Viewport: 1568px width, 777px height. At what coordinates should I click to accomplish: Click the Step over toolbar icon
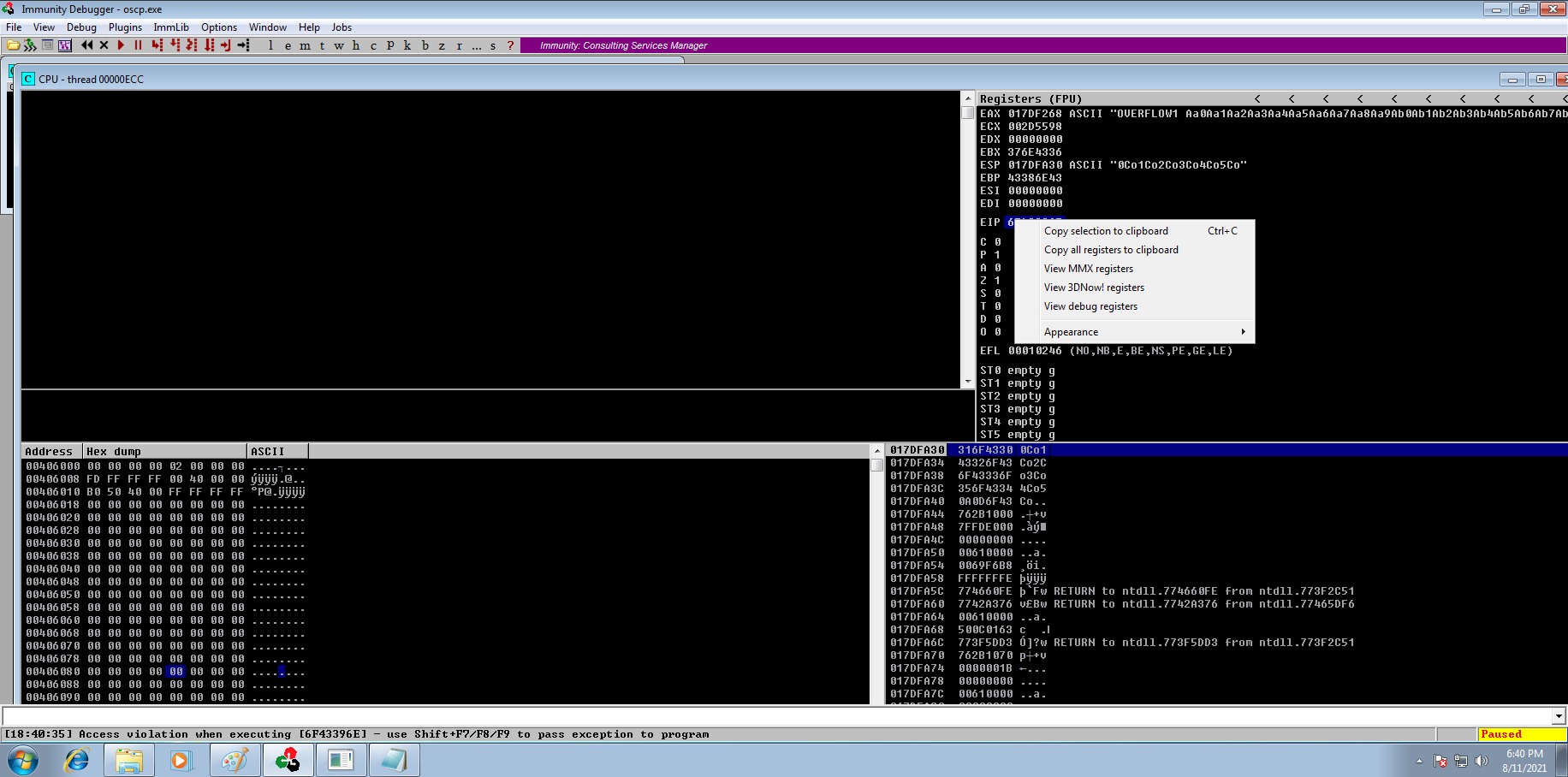tap(175, 45)
